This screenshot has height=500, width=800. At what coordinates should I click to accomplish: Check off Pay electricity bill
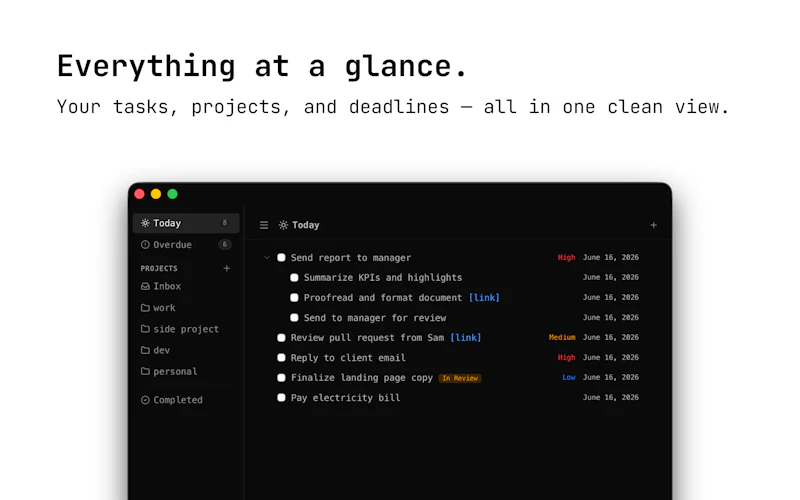tap(281, 397)
